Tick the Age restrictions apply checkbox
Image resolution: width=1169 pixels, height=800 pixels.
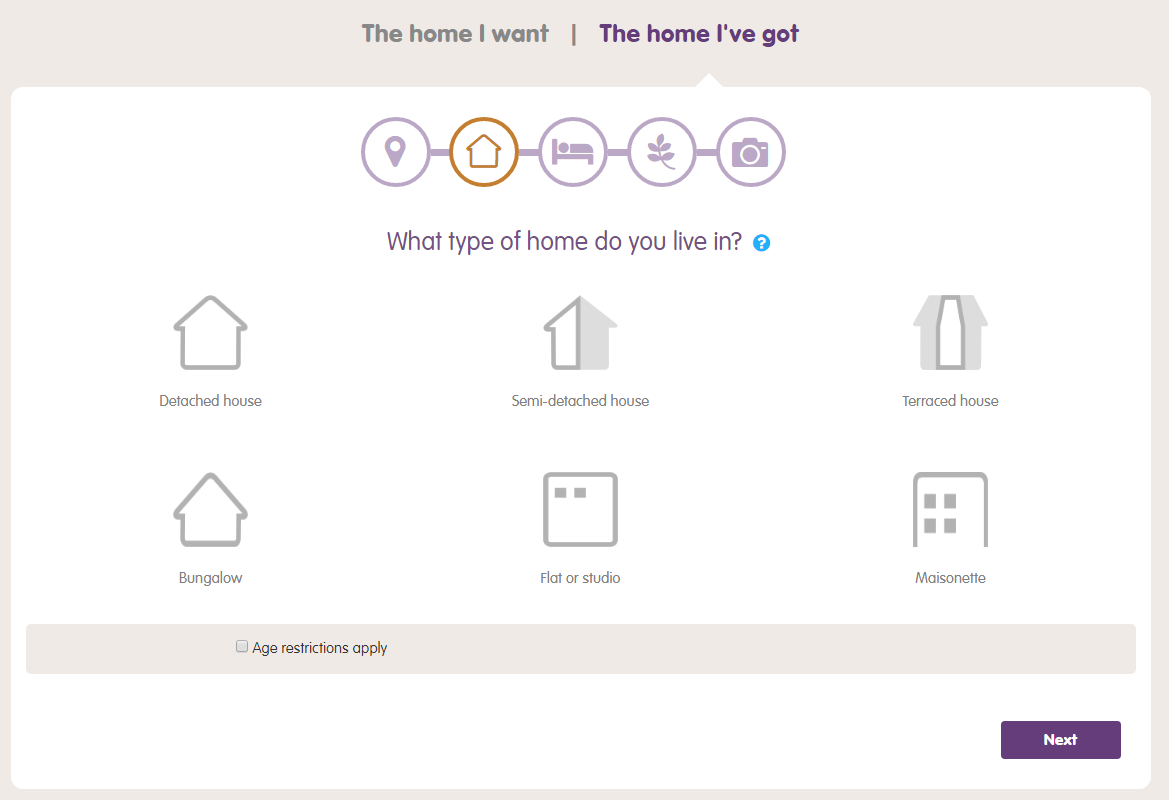pyautogui.click(x=242, y=647)
